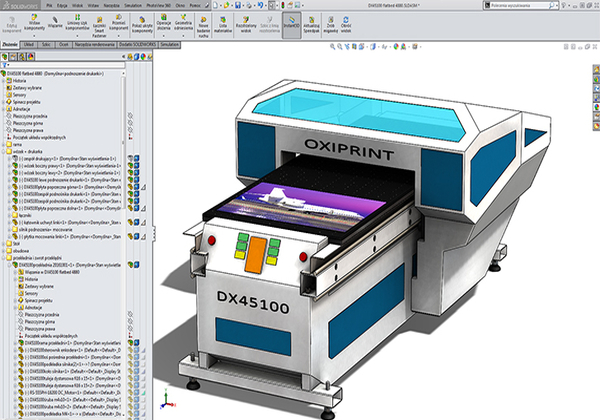This screenshot has height=420, width=600.
Task: Toggle visibility of kątownik uchwyt linki<1>
Action: tap(130, 222)
